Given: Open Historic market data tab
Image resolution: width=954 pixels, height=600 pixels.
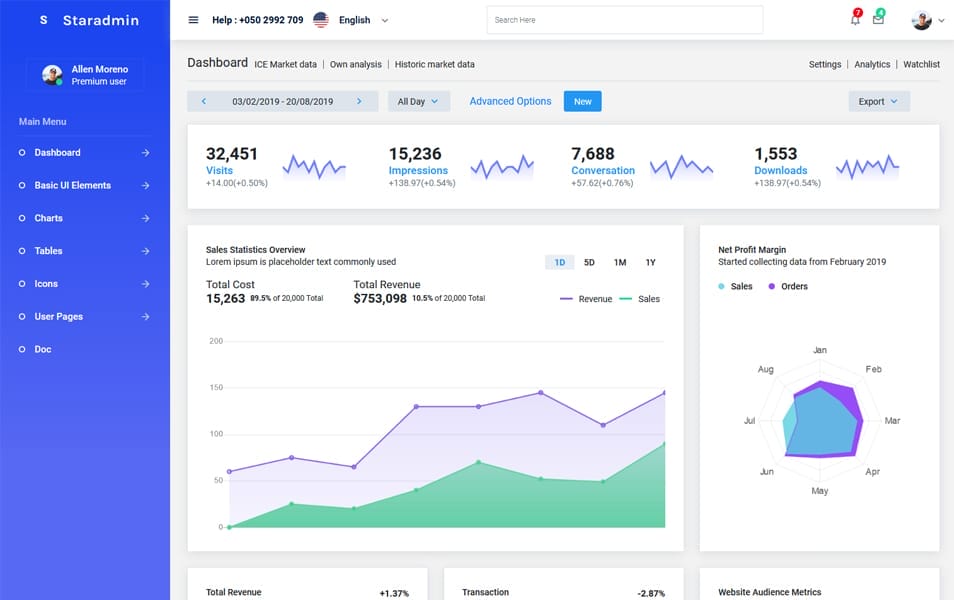Looking at the screenshot, I should coord(435,64).
